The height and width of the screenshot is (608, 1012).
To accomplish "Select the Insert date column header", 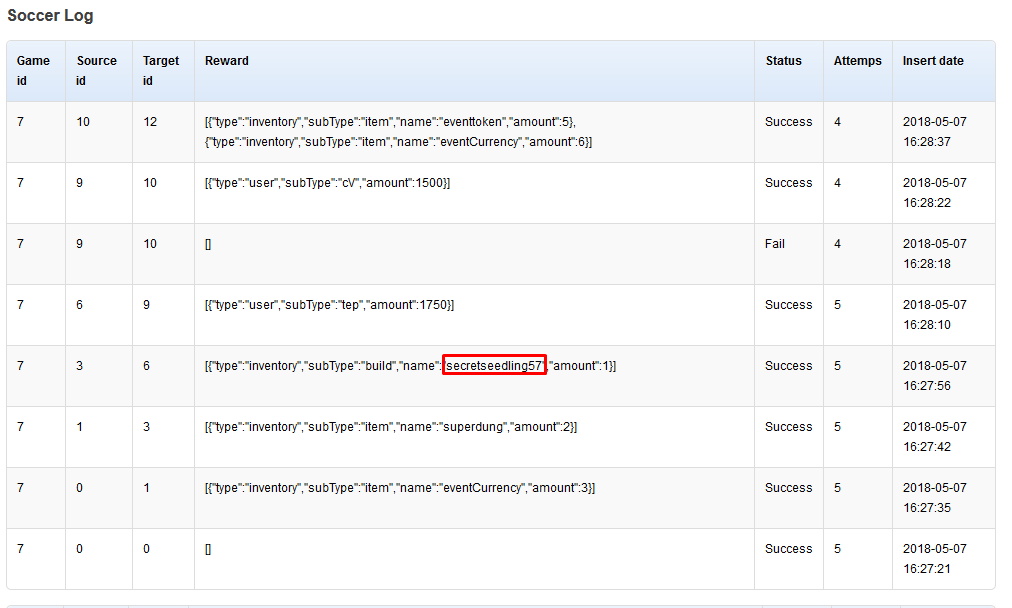I will (932, 61).
